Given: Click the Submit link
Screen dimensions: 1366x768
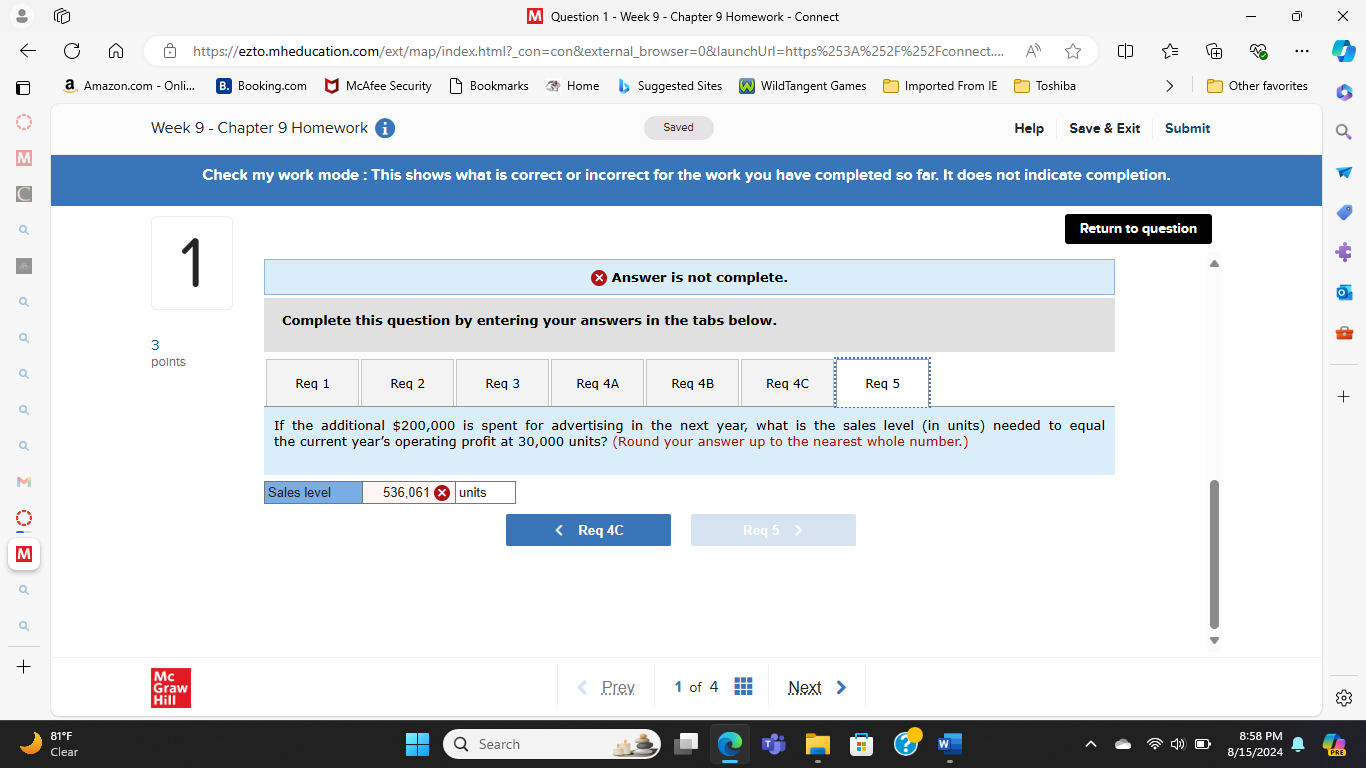Looking at the screenshot, I should pyautogui.click(x=1186, y=128).
